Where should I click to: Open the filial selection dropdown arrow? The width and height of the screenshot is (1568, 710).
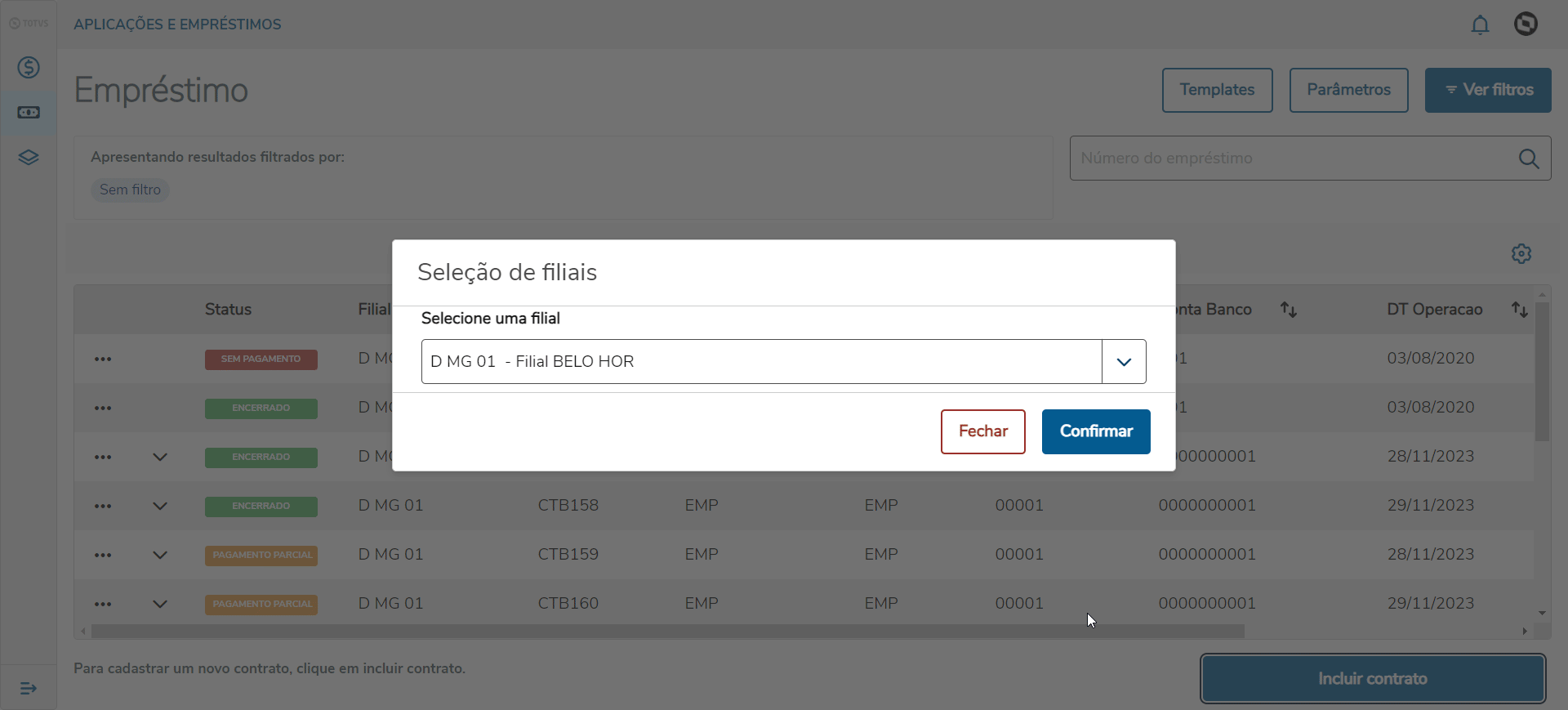tap(1124, 362)
